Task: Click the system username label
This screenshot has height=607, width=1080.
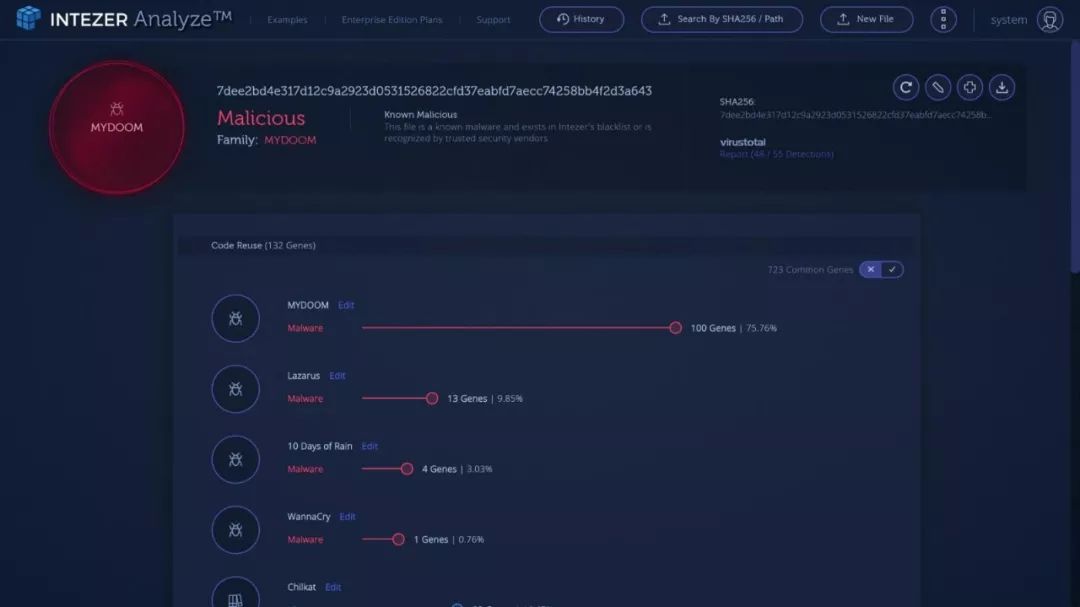Action: coord(1008,20)
